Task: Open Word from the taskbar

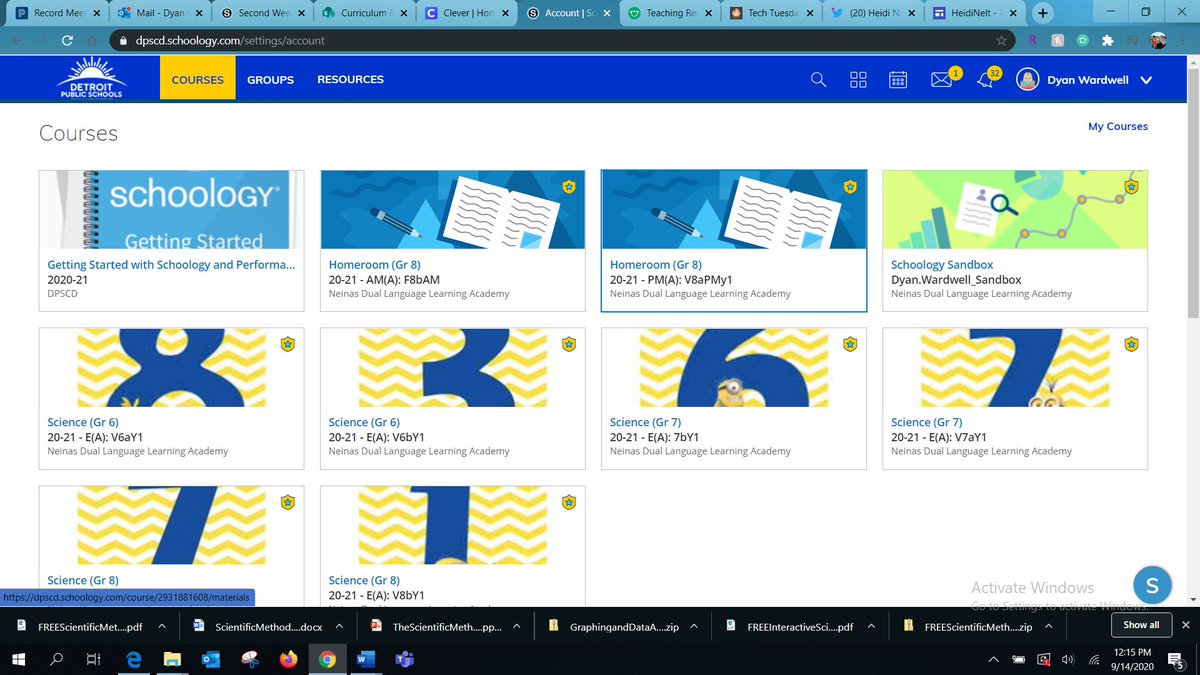Action: tap(366, 660)
